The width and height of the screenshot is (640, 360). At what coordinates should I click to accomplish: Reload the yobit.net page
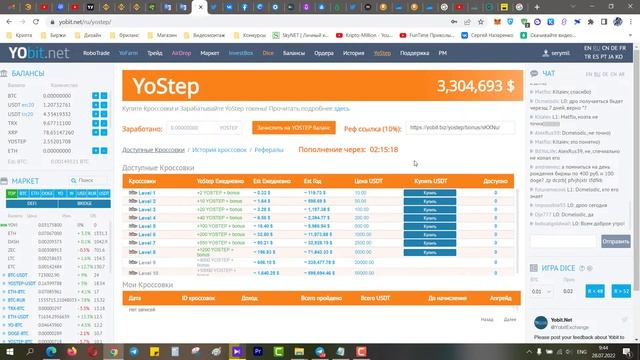[x=36, y=22]
